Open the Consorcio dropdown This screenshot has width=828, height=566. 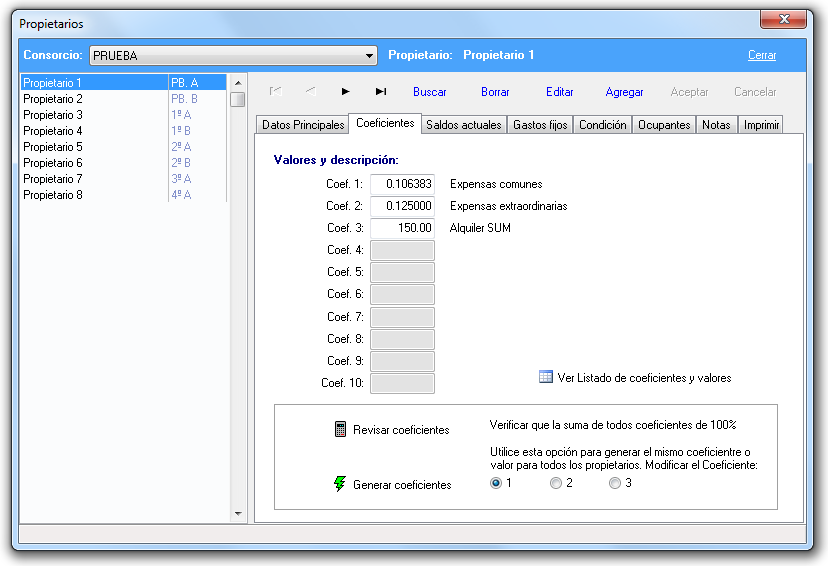tap(369, 56)
